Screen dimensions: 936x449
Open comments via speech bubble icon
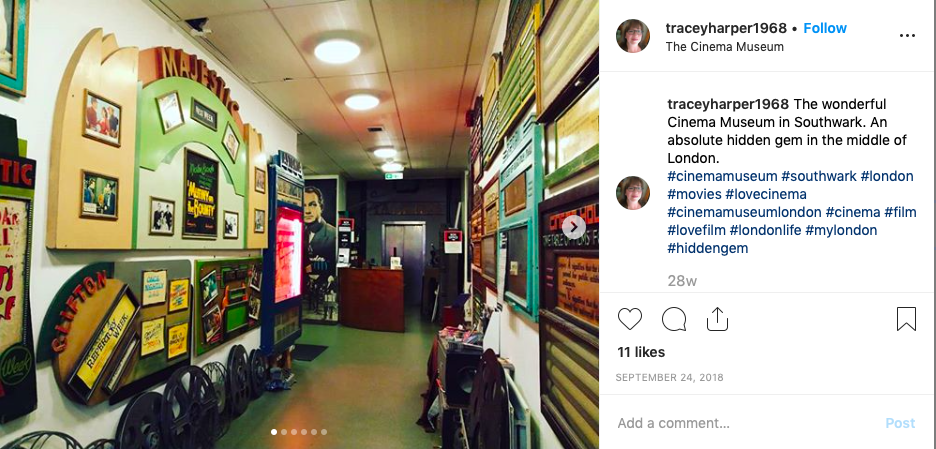click(674, 319)
